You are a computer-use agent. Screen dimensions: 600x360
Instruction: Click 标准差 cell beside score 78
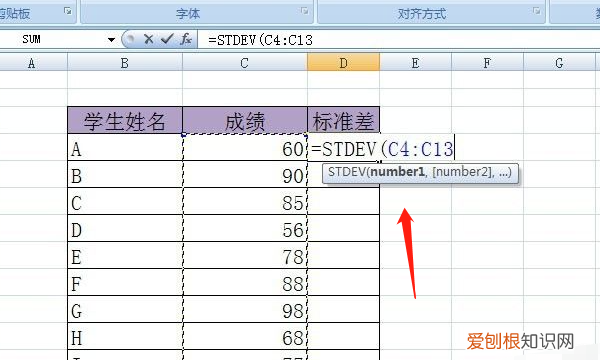tap(344, 256)
